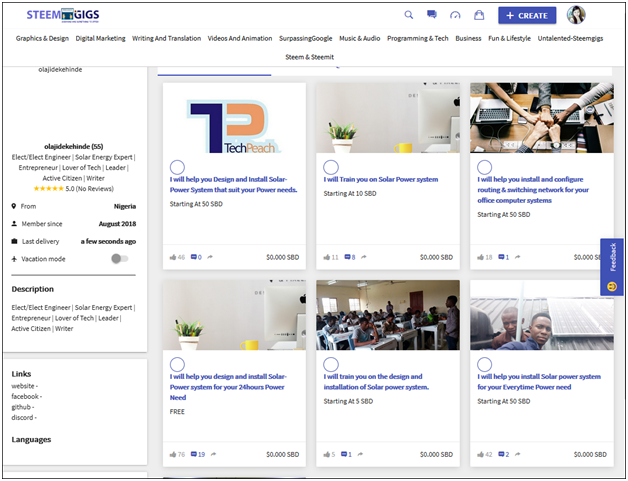The width and height of the screenshot is (628, 481).
Task: Click the classroom photo thumbnail
Action: click(388, 315)
